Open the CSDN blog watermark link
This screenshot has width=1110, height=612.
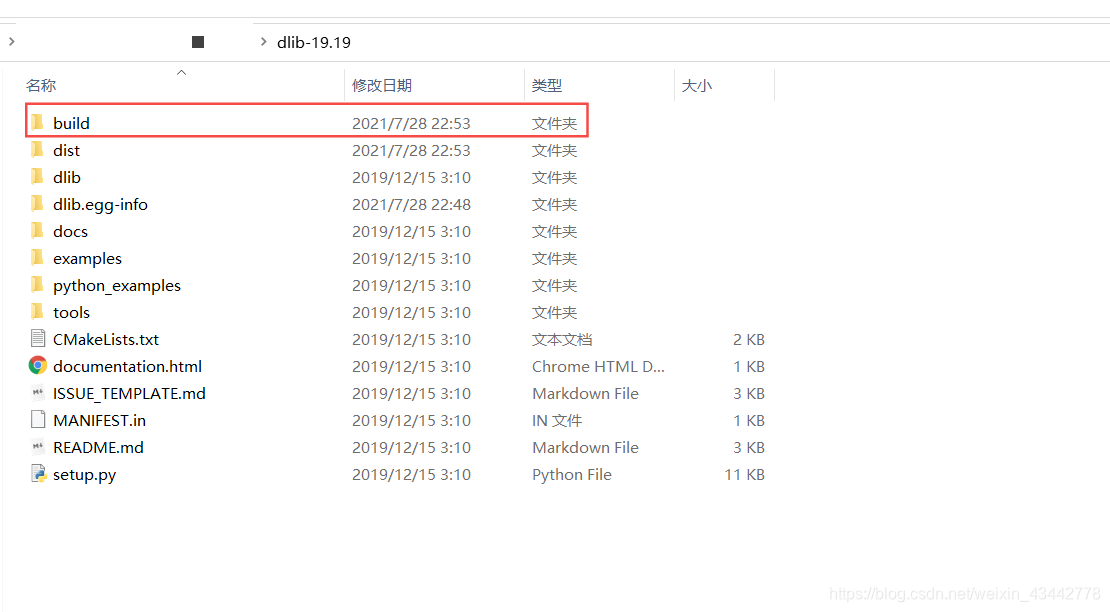[x=963, y=593]
